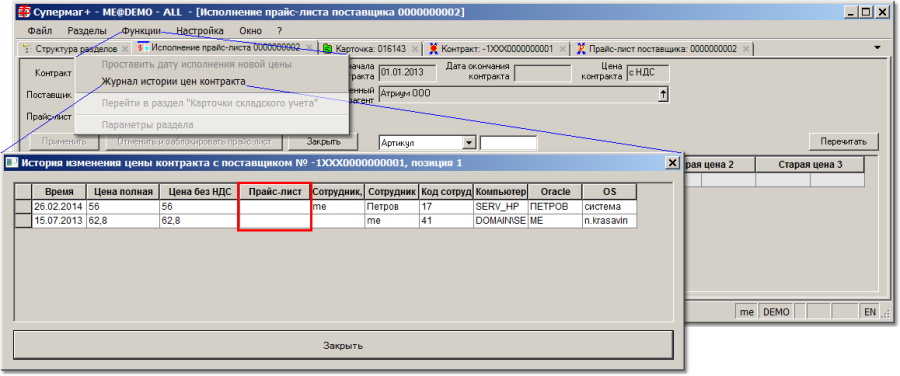This screenshot has height=376, width=900.
Task: Click the Закрыть button in main window
Action: 324,141
